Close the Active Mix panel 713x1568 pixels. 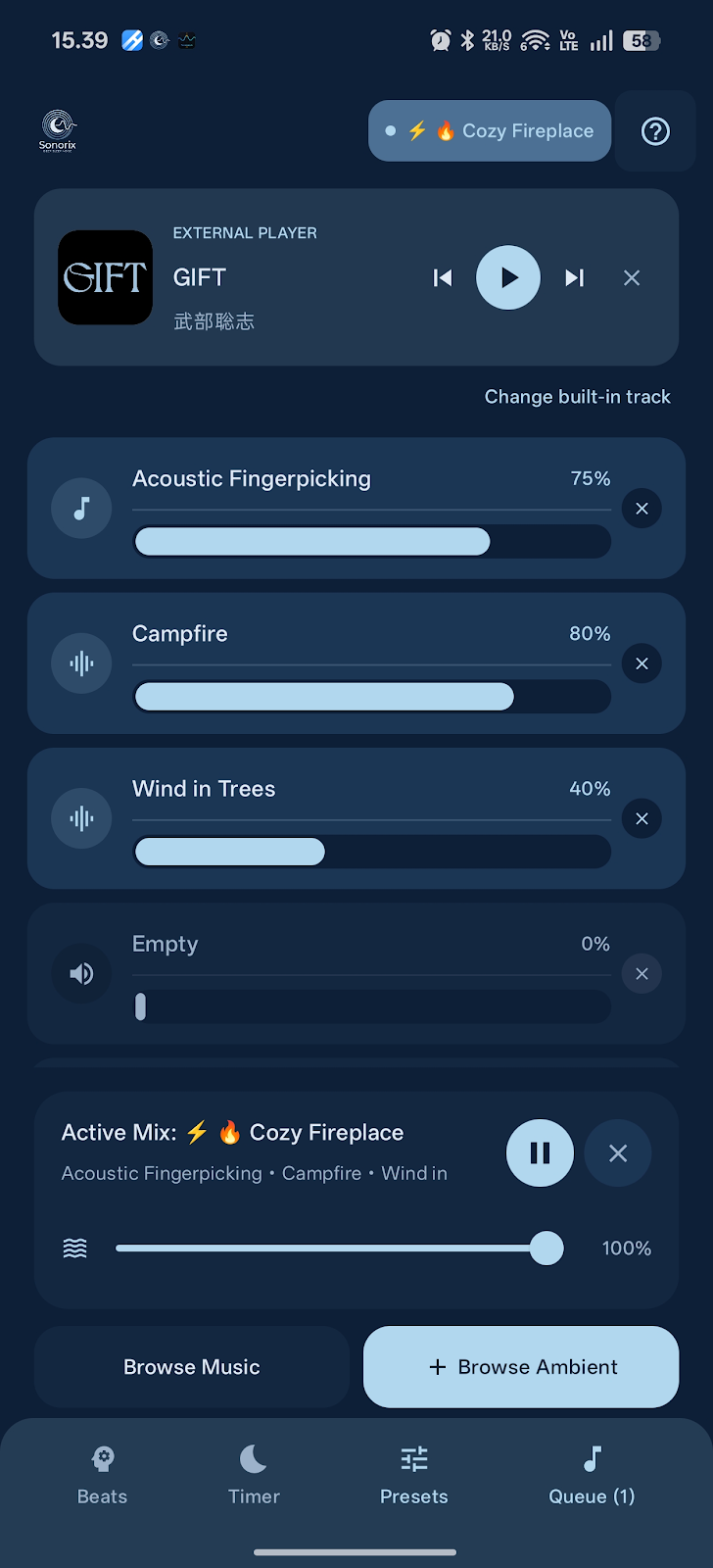pyautogui.click(x=618, y=1153)
